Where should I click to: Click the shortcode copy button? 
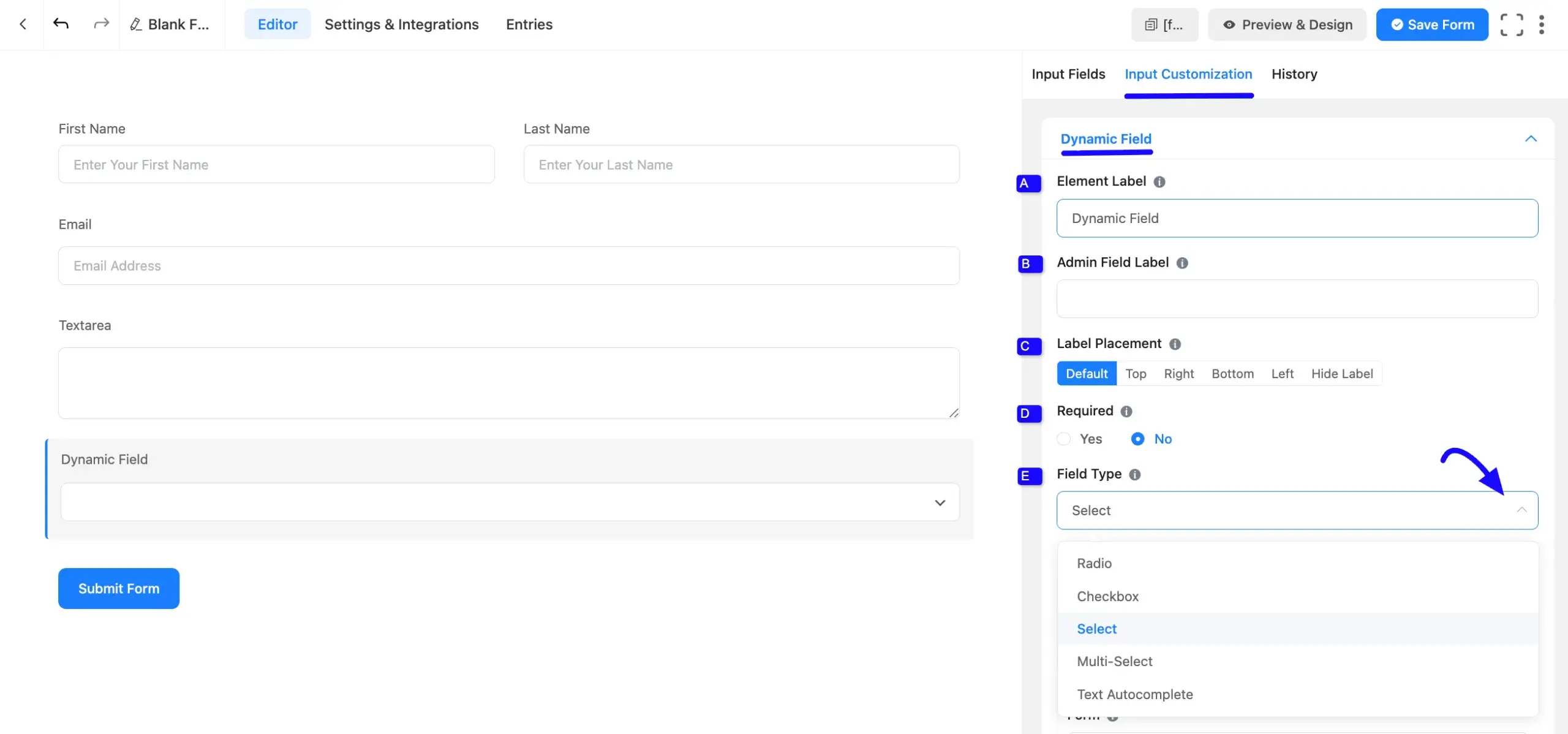tap(1164, 25)
